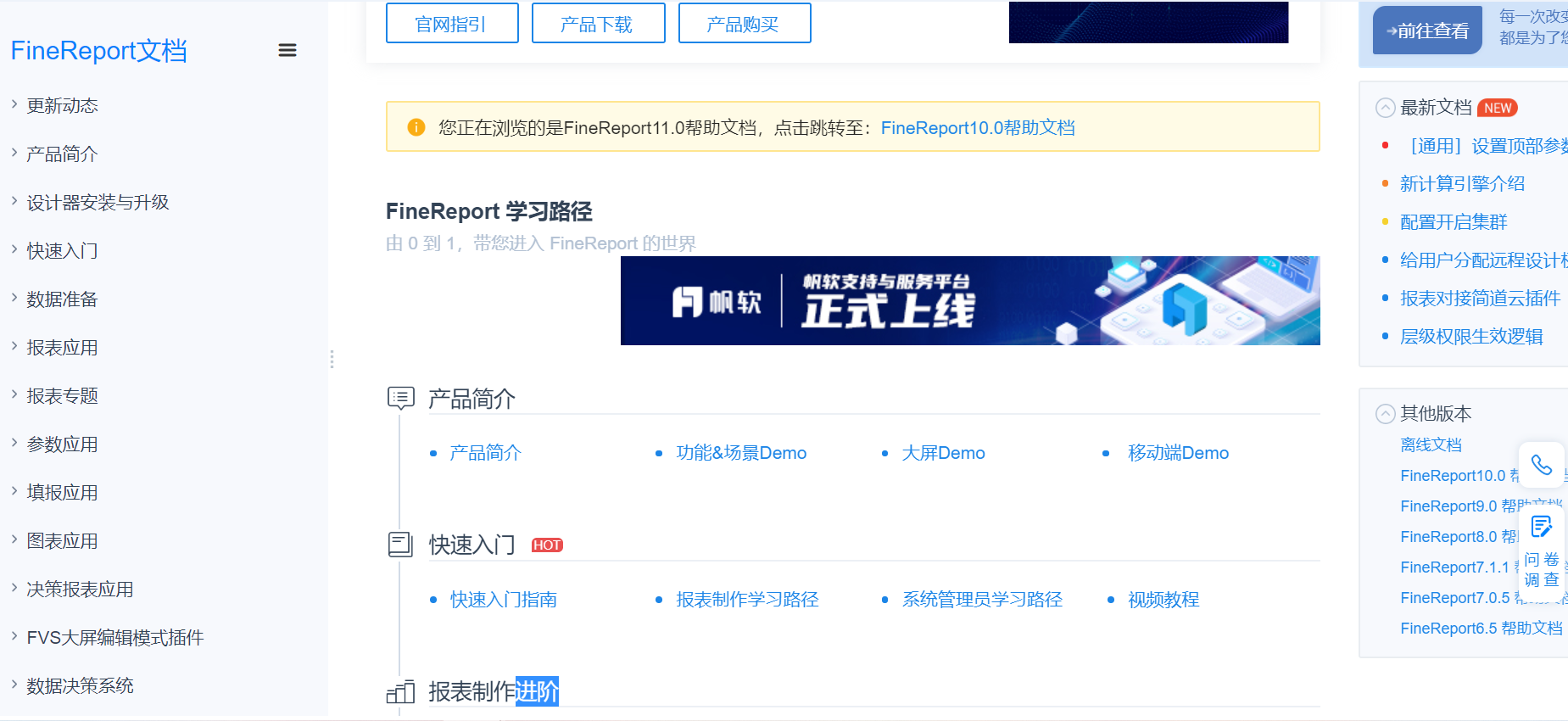Click the NEW badge beside 最新文档
Screen dimensions: 1568x721
(1498, 108)
